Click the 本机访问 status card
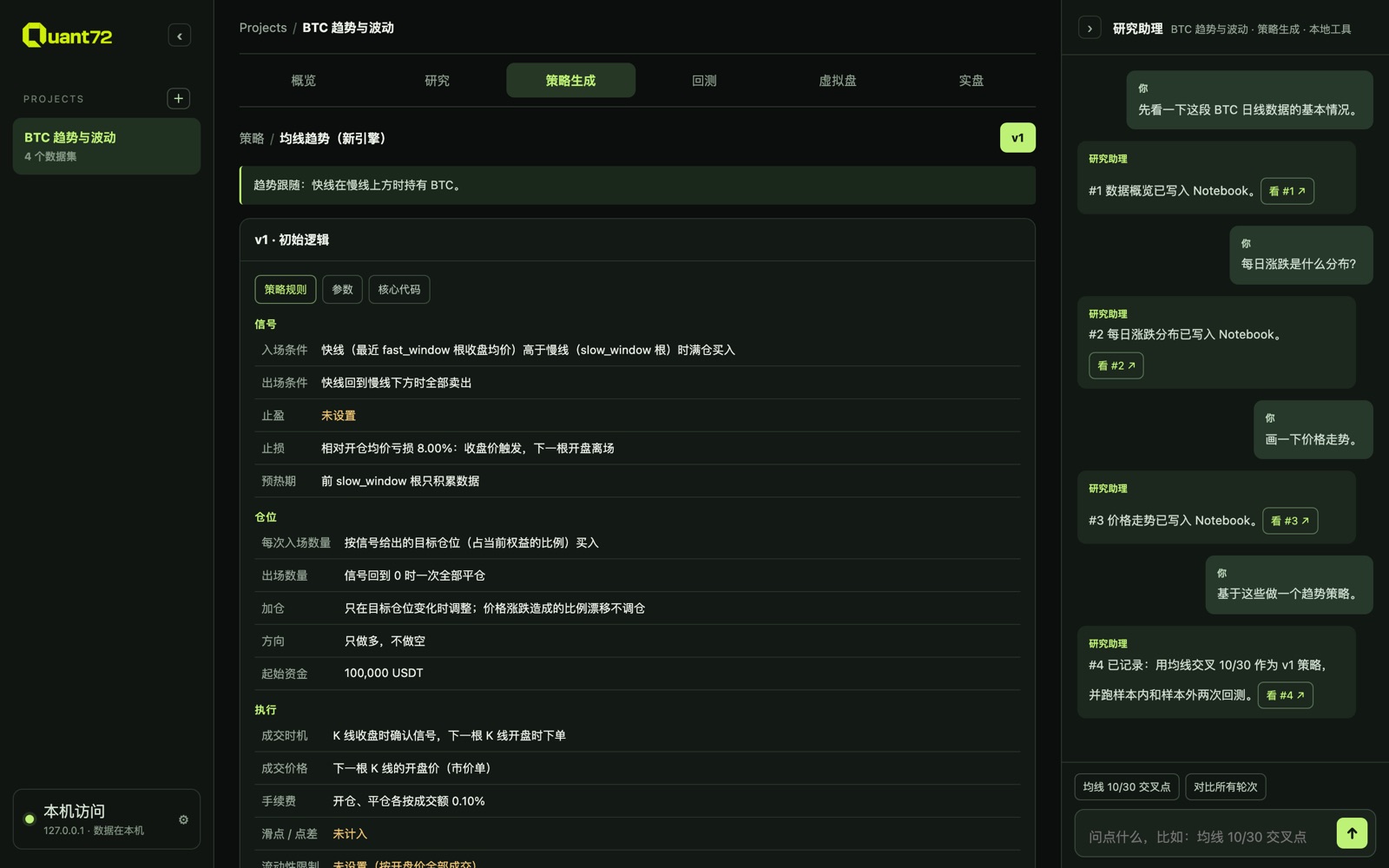The width and height of the screenshot is (1389, 868). [107, 819]
